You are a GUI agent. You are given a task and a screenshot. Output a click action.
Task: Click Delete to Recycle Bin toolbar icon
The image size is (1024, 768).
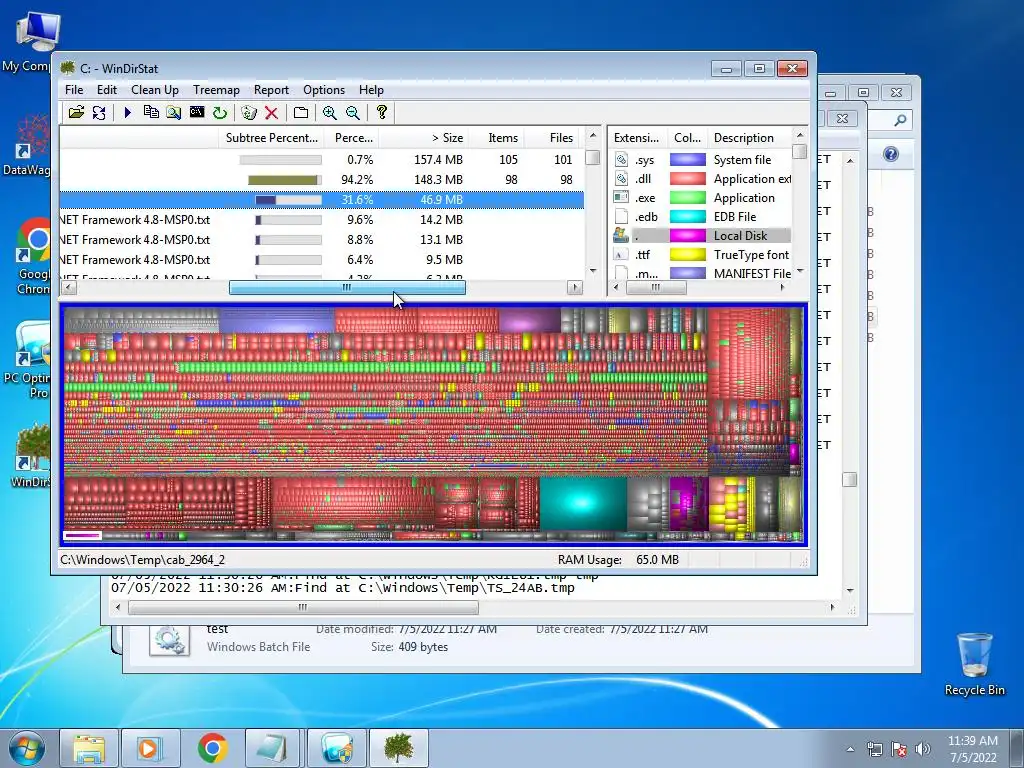point(249,112)
